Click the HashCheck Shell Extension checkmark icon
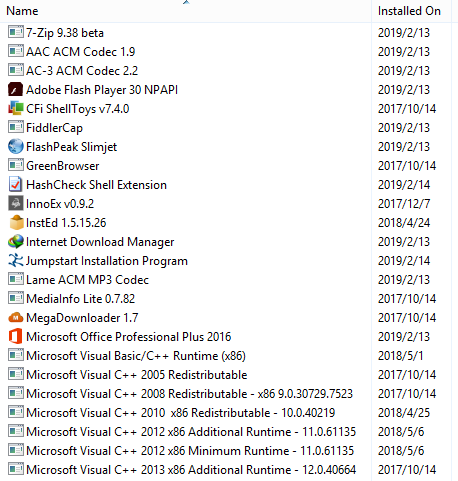The image size is (458, 481). pos(15,184)
